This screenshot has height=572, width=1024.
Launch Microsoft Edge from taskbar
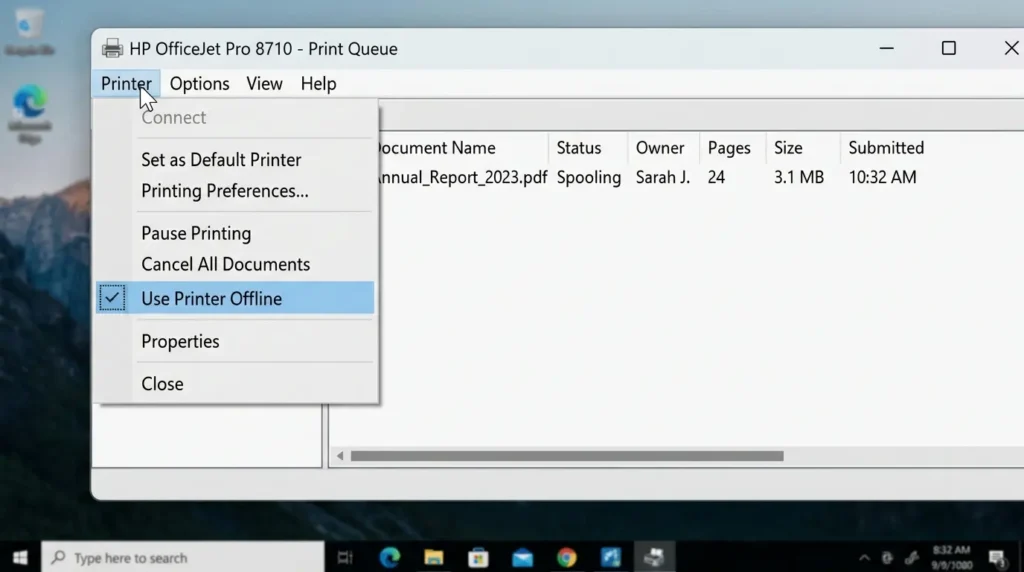[x=390, y=557]
